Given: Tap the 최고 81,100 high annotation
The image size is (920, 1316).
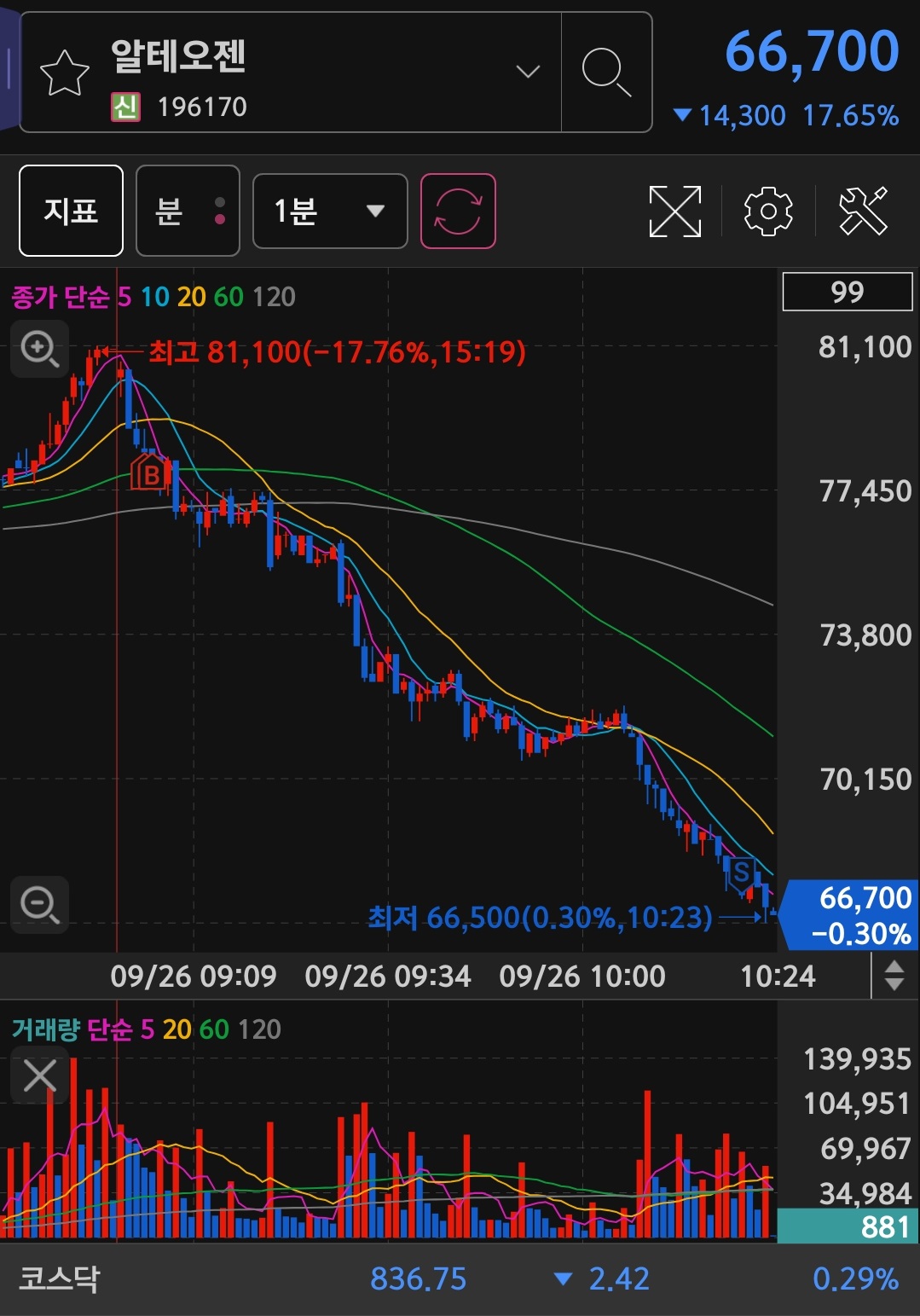Looking at the screenshot, I should pos(337,351).
